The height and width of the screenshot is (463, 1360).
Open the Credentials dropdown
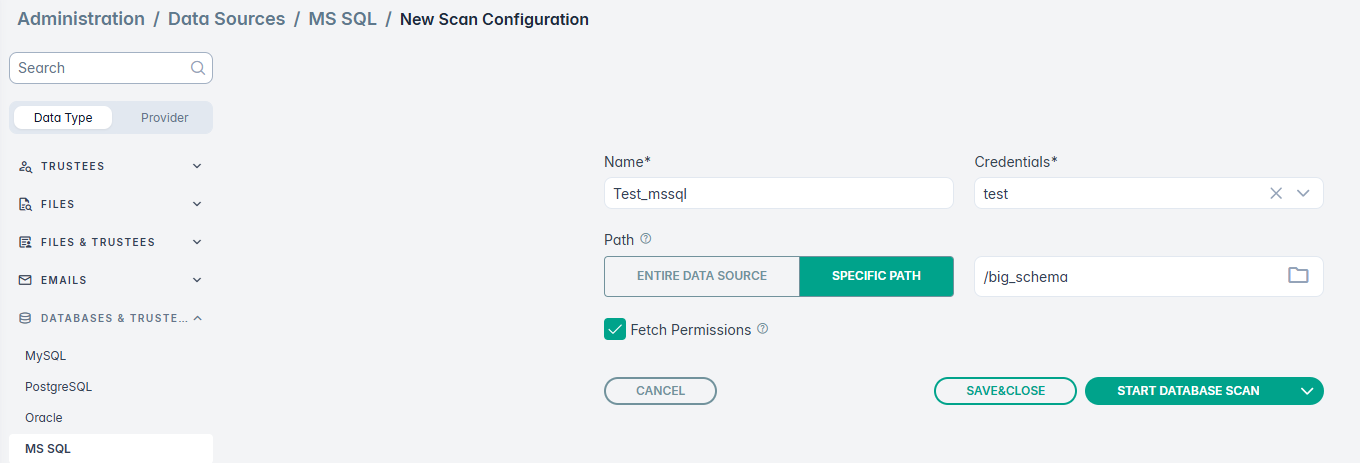tap(1303, 194)
